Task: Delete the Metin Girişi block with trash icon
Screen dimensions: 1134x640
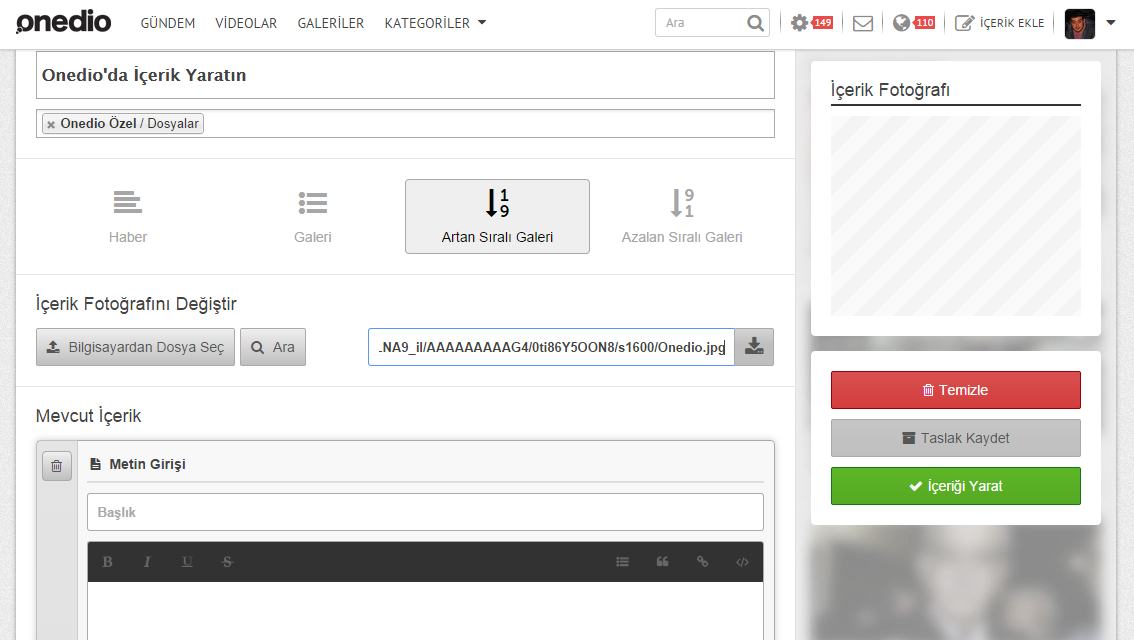Action: (x=56, y=466)
